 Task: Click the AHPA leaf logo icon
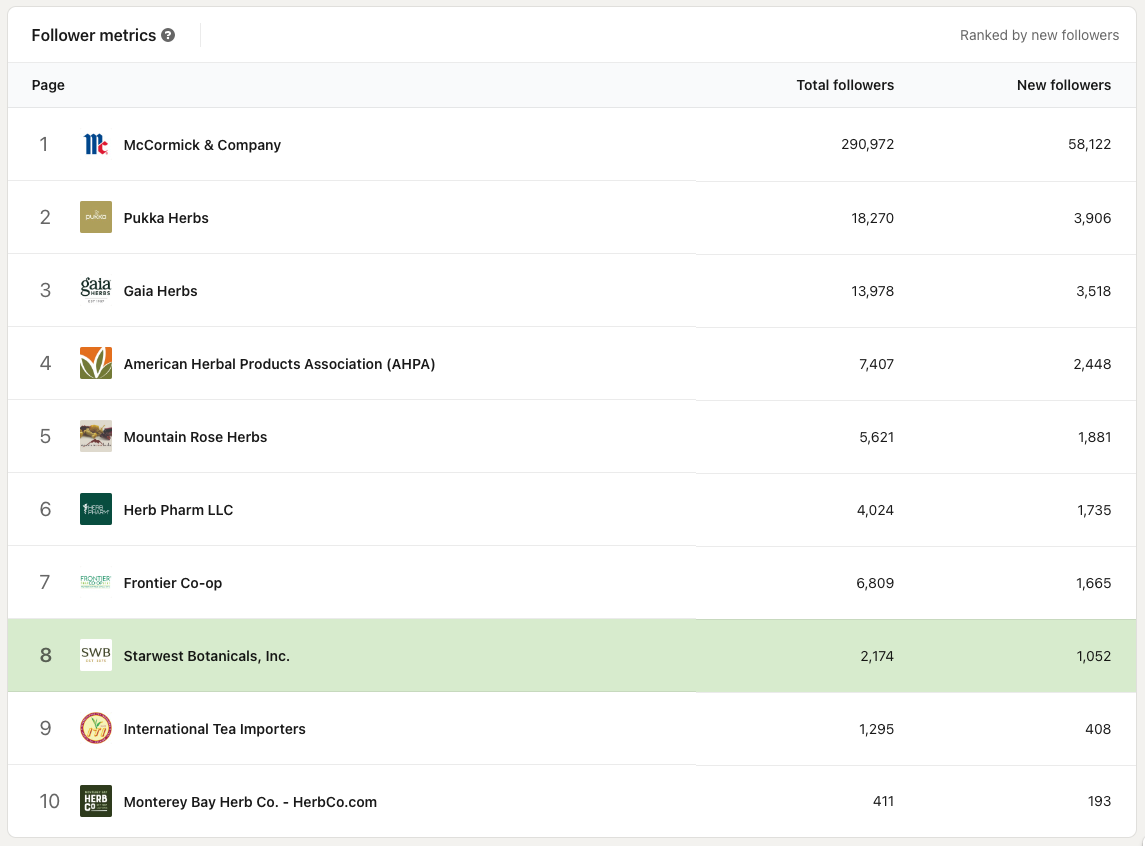click(96, 364)
